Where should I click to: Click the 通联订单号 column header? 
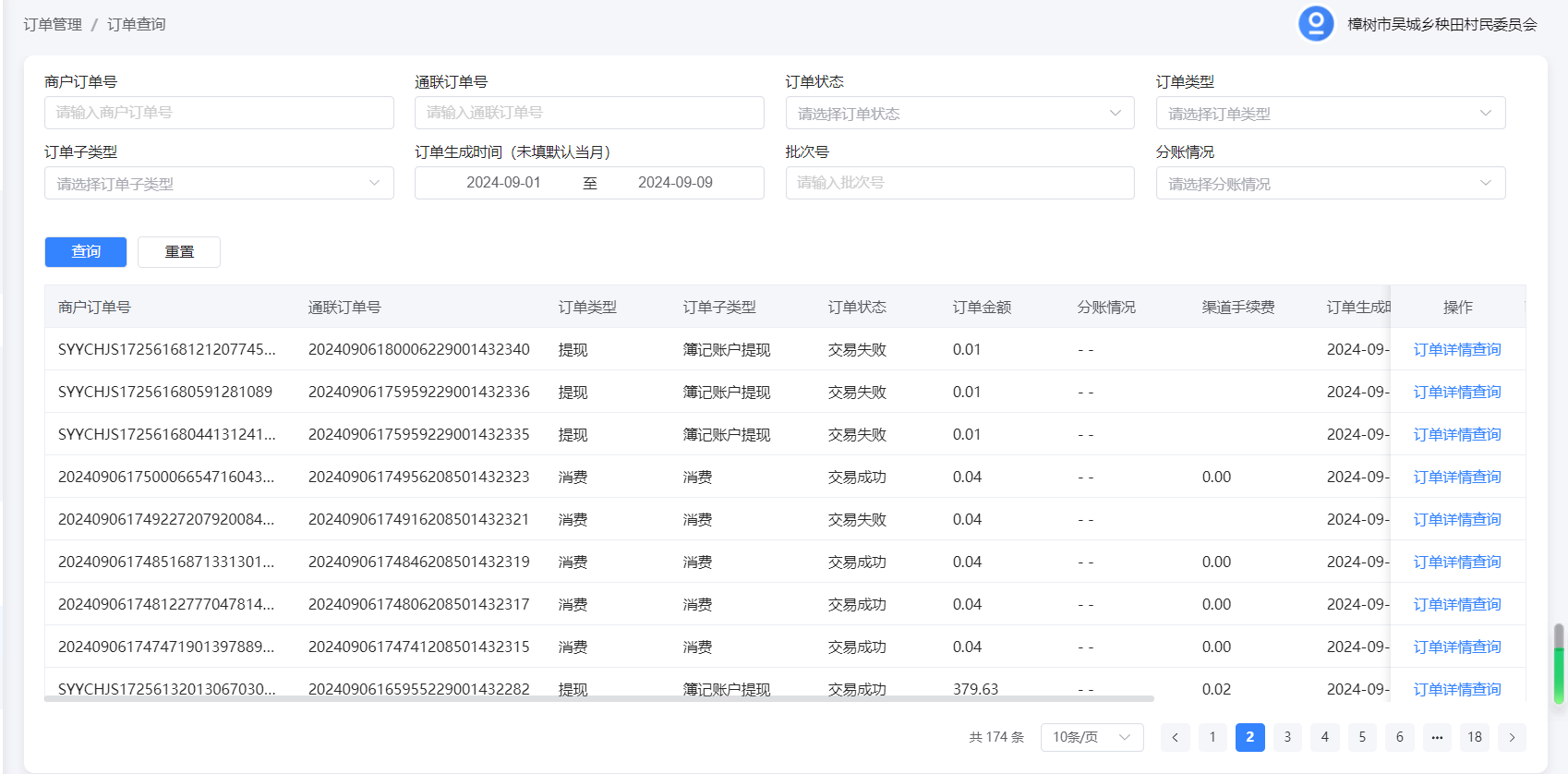pos(344,308)
